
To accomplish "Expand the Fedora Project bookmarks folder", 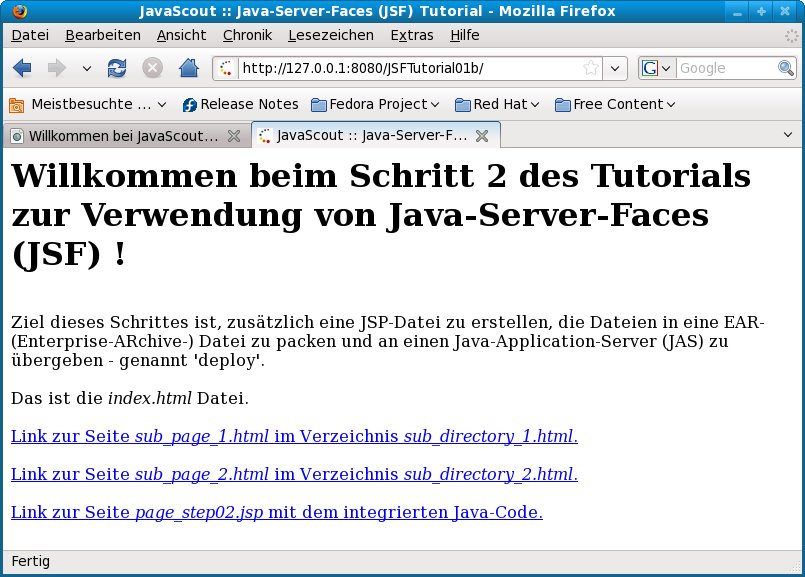I will [375, 104].
